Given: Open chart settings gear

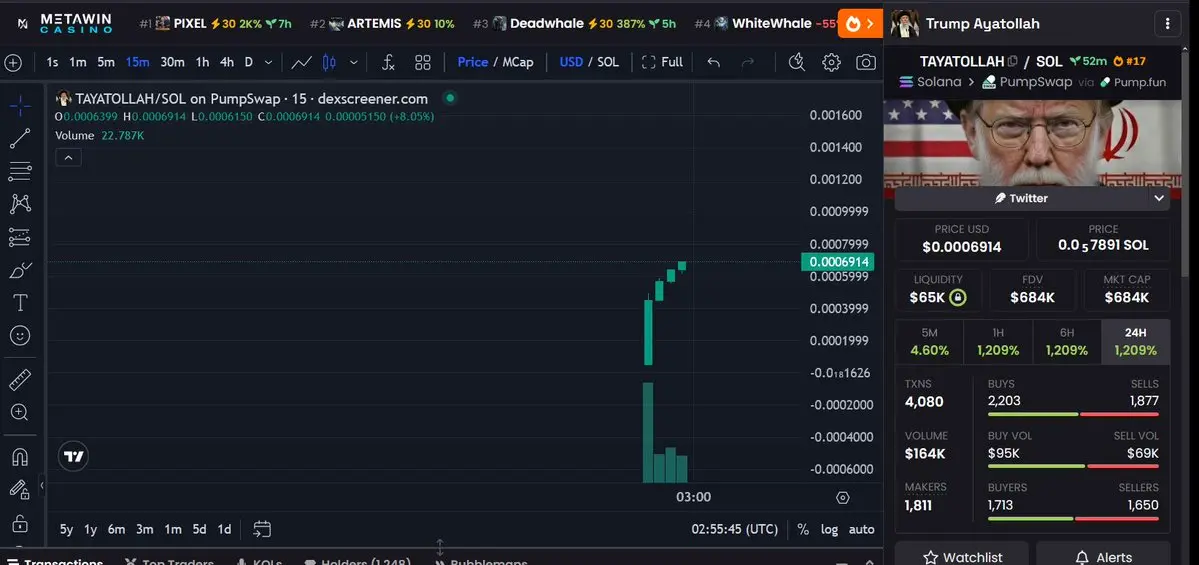Looking at the screenshot, I should (x=831, y=63).
